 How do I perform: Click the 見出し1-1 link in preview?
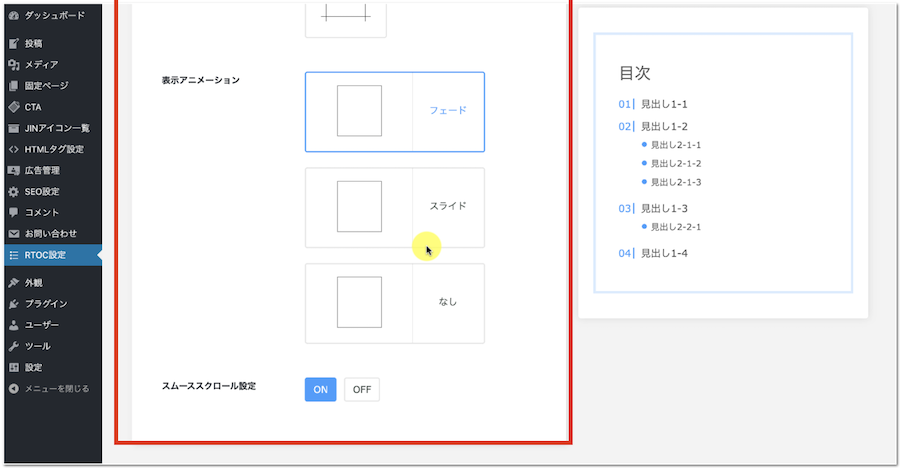click(663, 104)
